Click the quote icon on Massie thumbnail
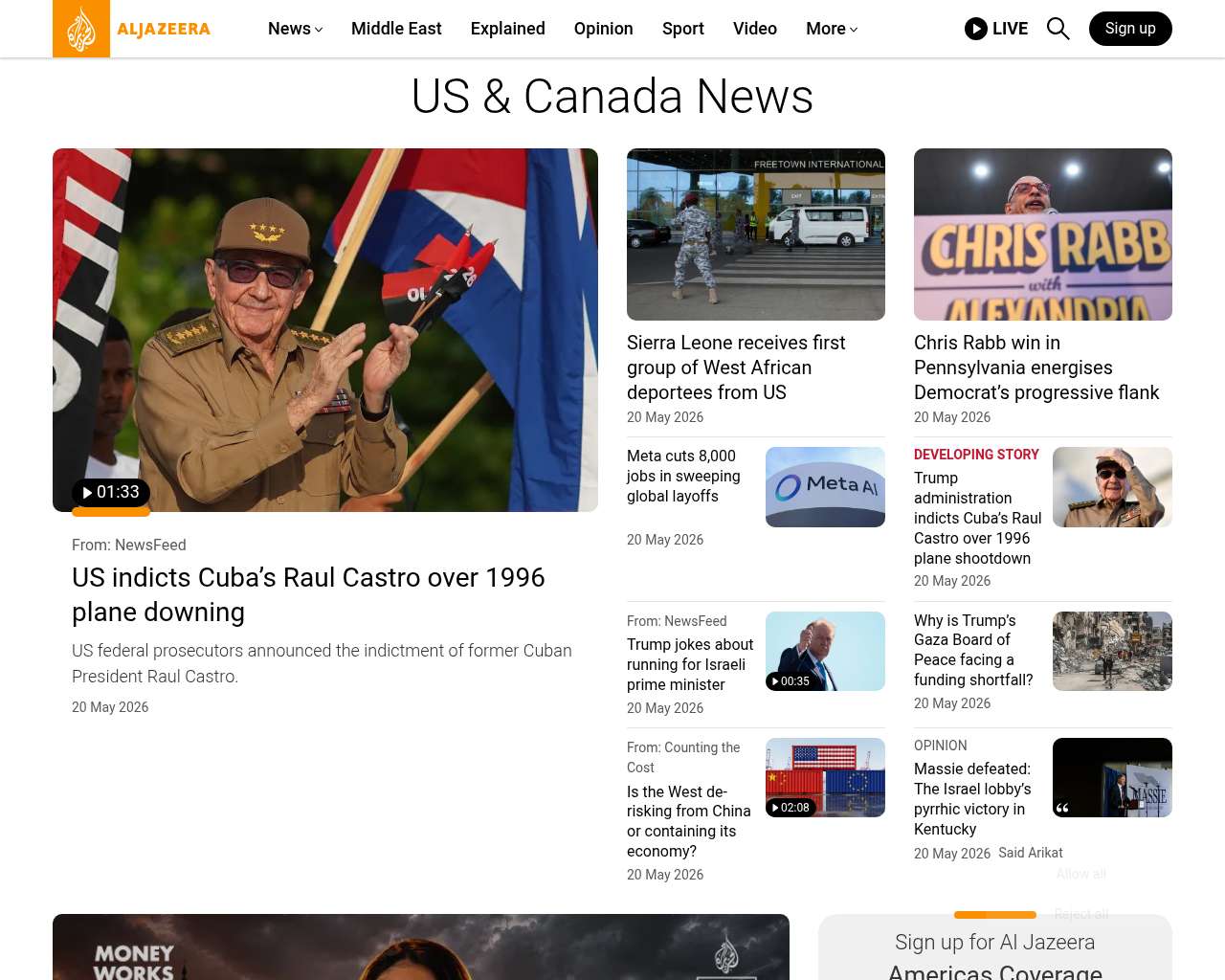Viewport: 1225px width, 980px height. 1062,808
